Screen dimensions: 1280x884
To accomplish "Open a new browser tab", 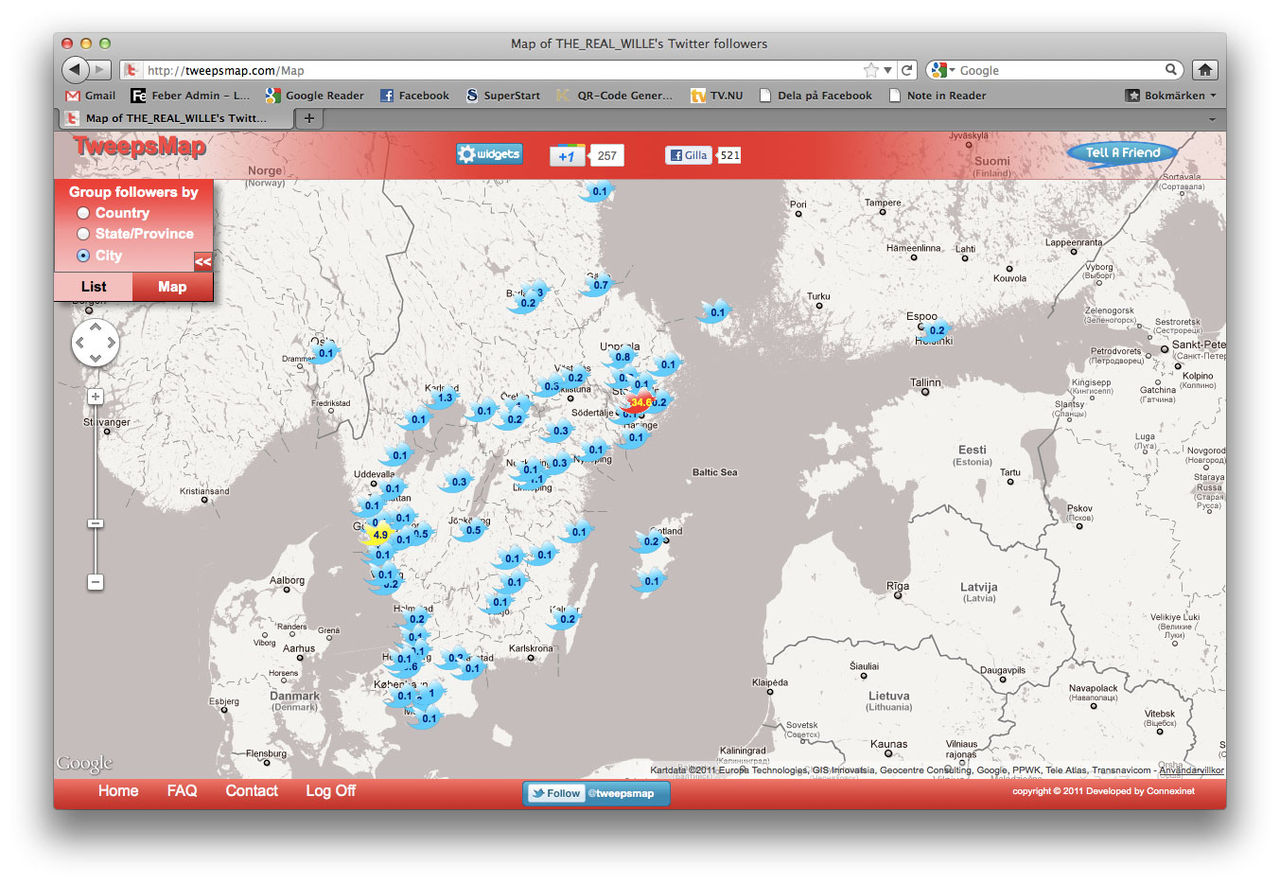I will point(309,118).
